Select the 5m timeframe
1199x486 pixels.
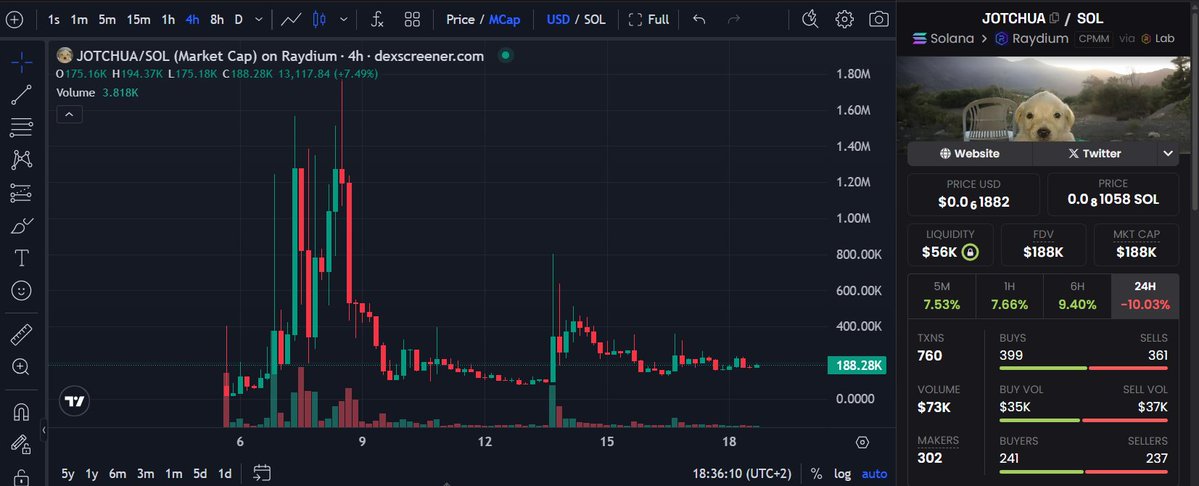[107, 20]
